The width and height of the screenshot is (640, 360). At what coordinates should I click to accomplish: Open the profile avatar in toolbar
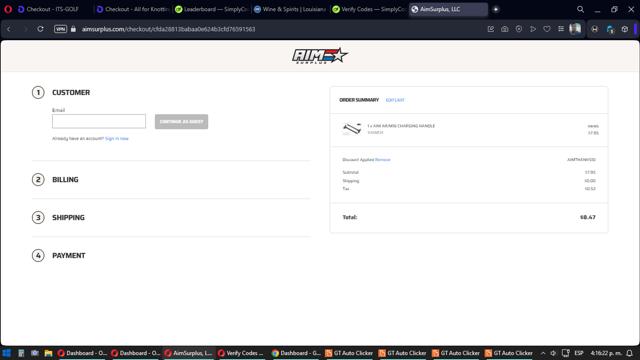coord(575,29)
